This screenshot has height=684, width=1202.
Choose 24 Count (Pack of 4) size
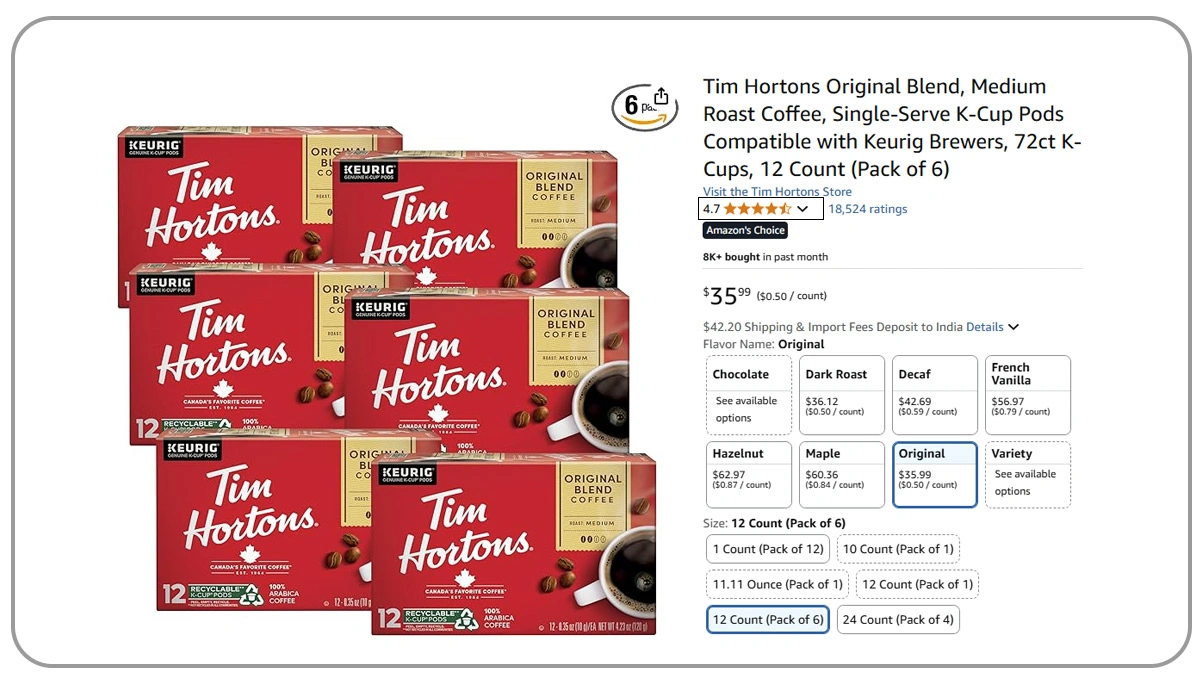click(x=898, y=619)
